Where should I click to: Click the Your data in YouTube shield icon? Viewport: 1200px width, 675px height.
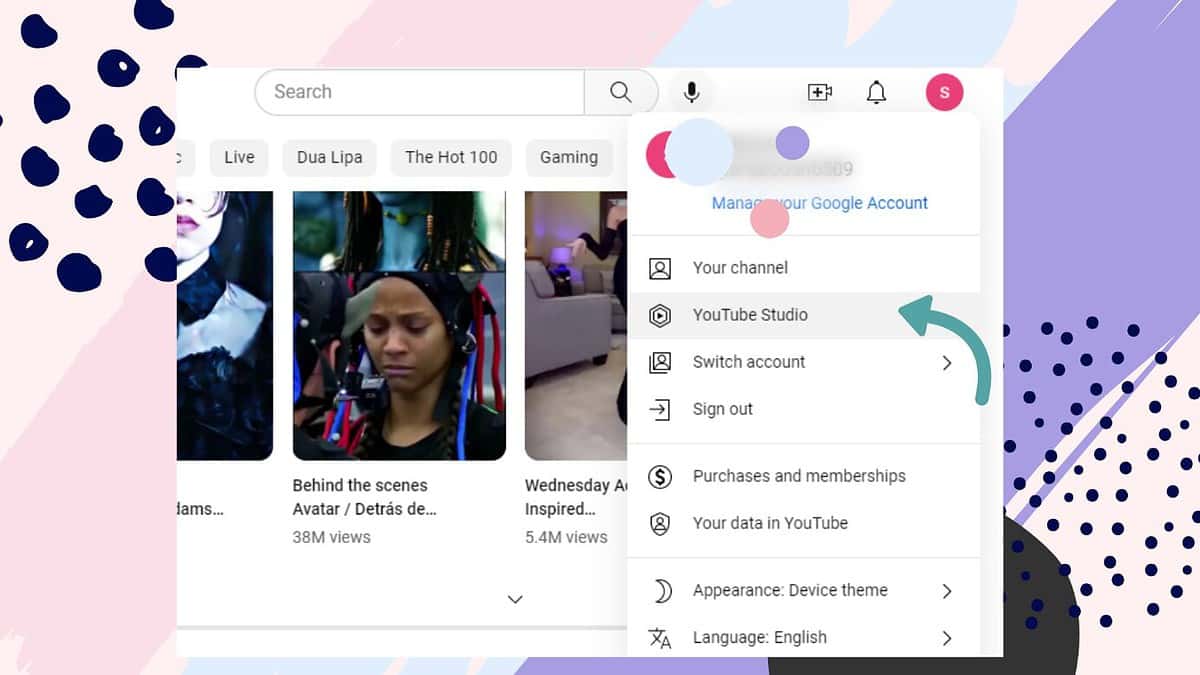[660, 523]
